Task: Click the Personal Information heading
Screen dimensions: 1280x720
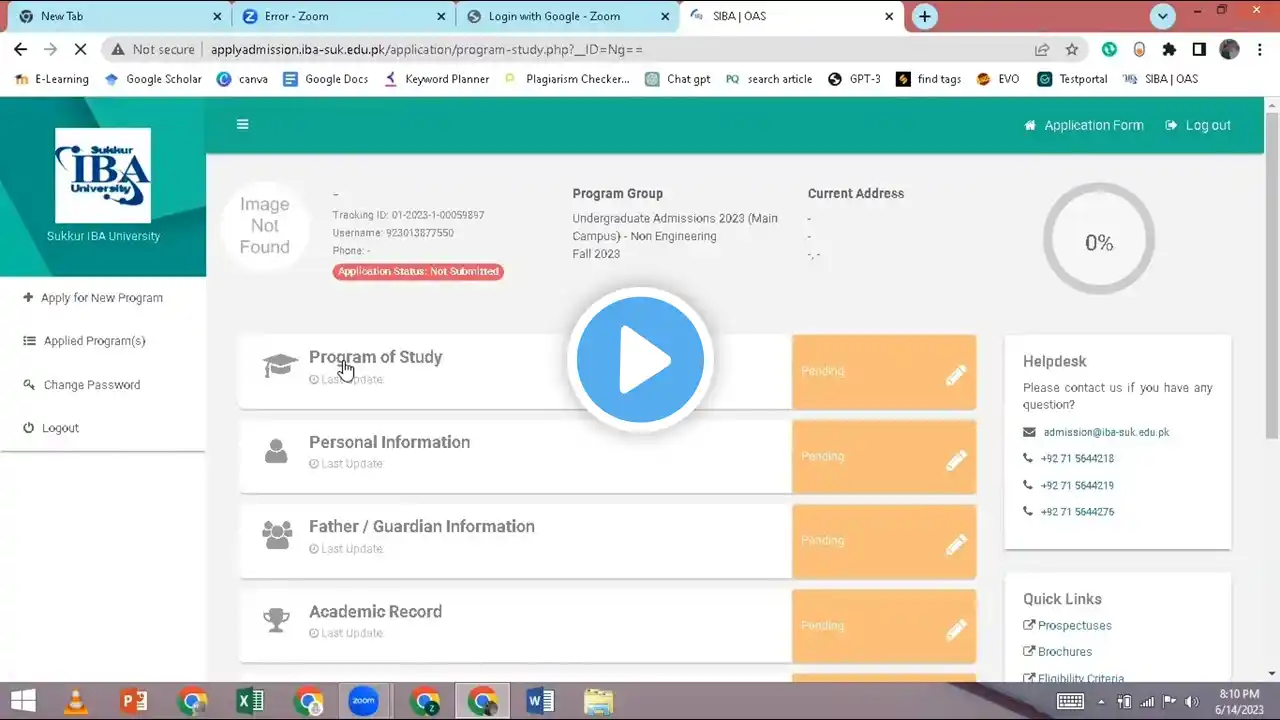Action: point(389,442)
